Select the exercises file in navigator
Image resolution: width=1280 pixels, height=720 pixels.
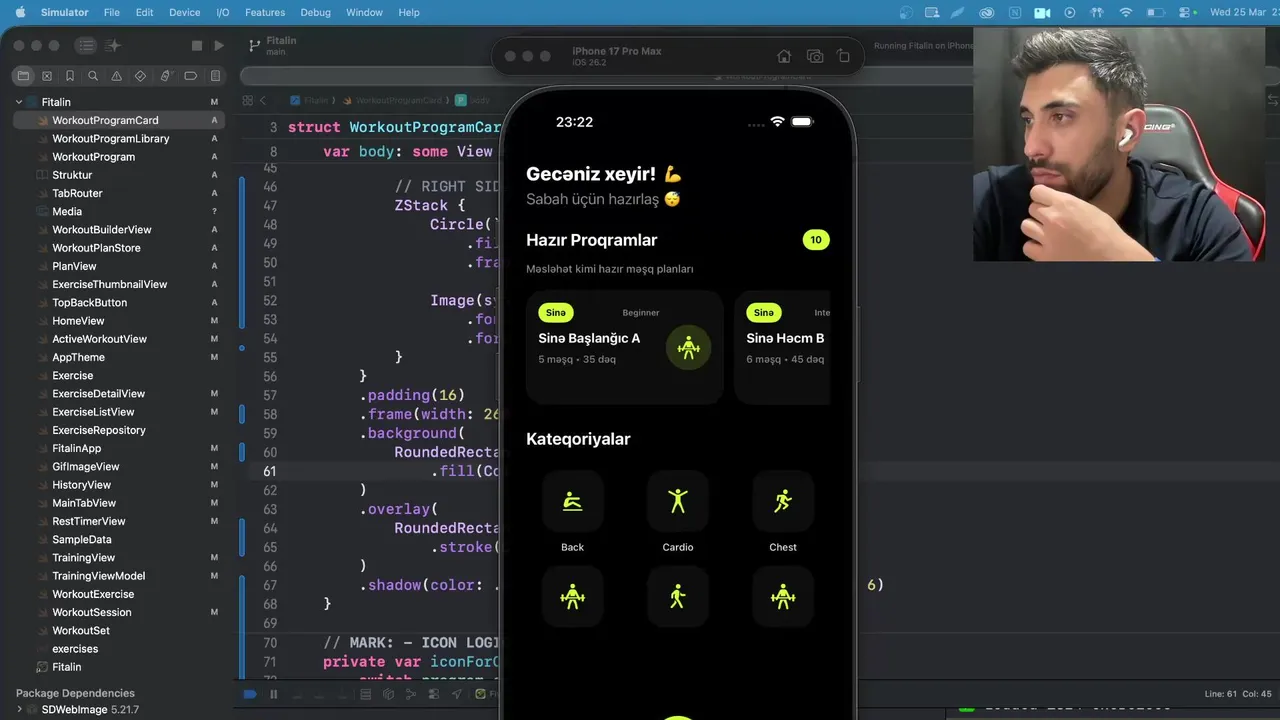click(118, 649)
